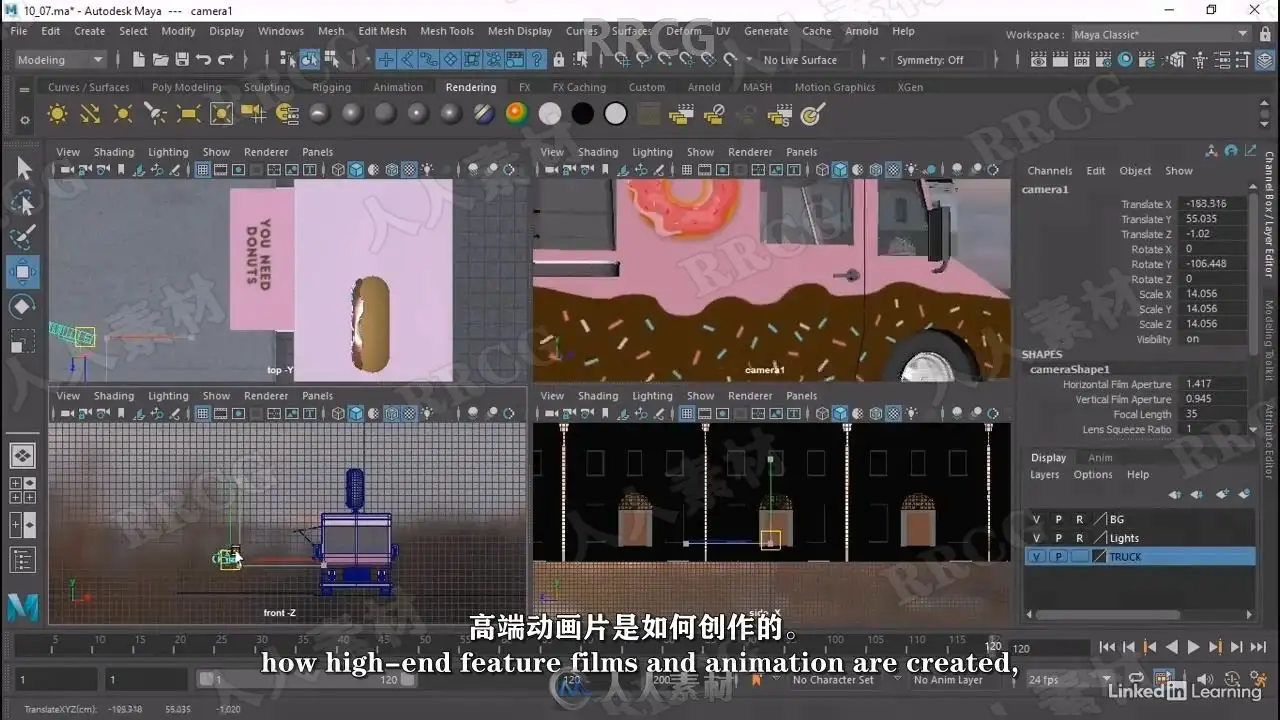Image resolution: width=1280 pixels, height=720 pixels.
Task: Open the top-left viewport Renderer menu
Action: tap(266, 152)
